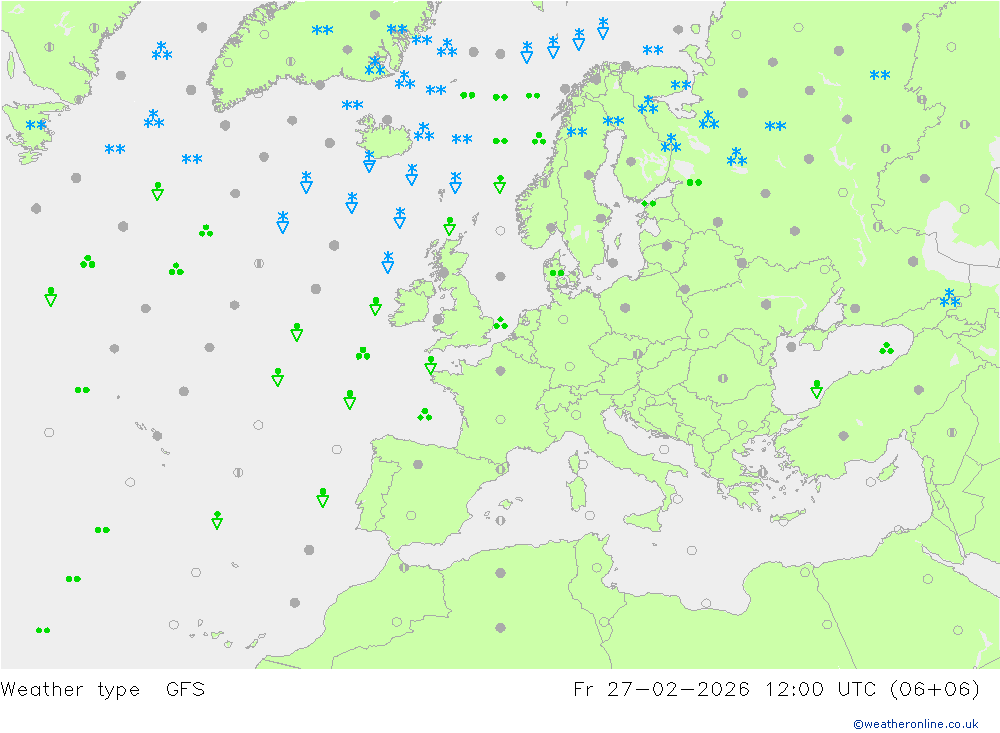The height and width of the screenshot is (733, 1000).
Task: Select the gray filled dot over central Spain
Action: click(418, 464)
